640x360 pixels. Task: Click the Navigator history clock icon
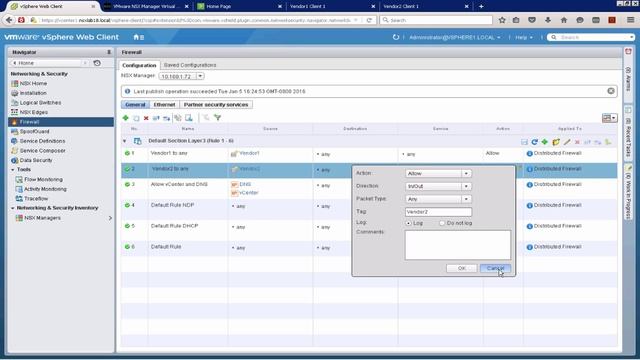click(x=97, y=63)
